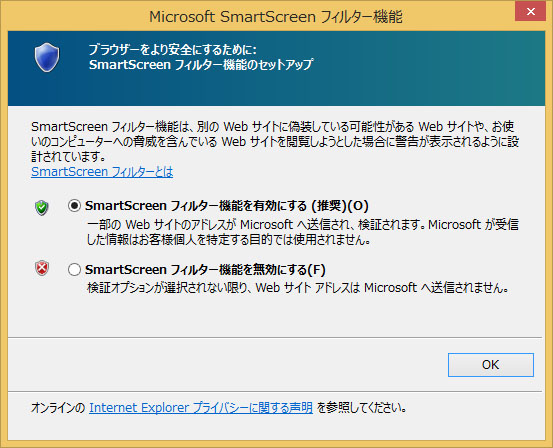Screen dimensions: 553x448
Task: Click the オンラインの text in the footer
Action: [x=58, y=408]
